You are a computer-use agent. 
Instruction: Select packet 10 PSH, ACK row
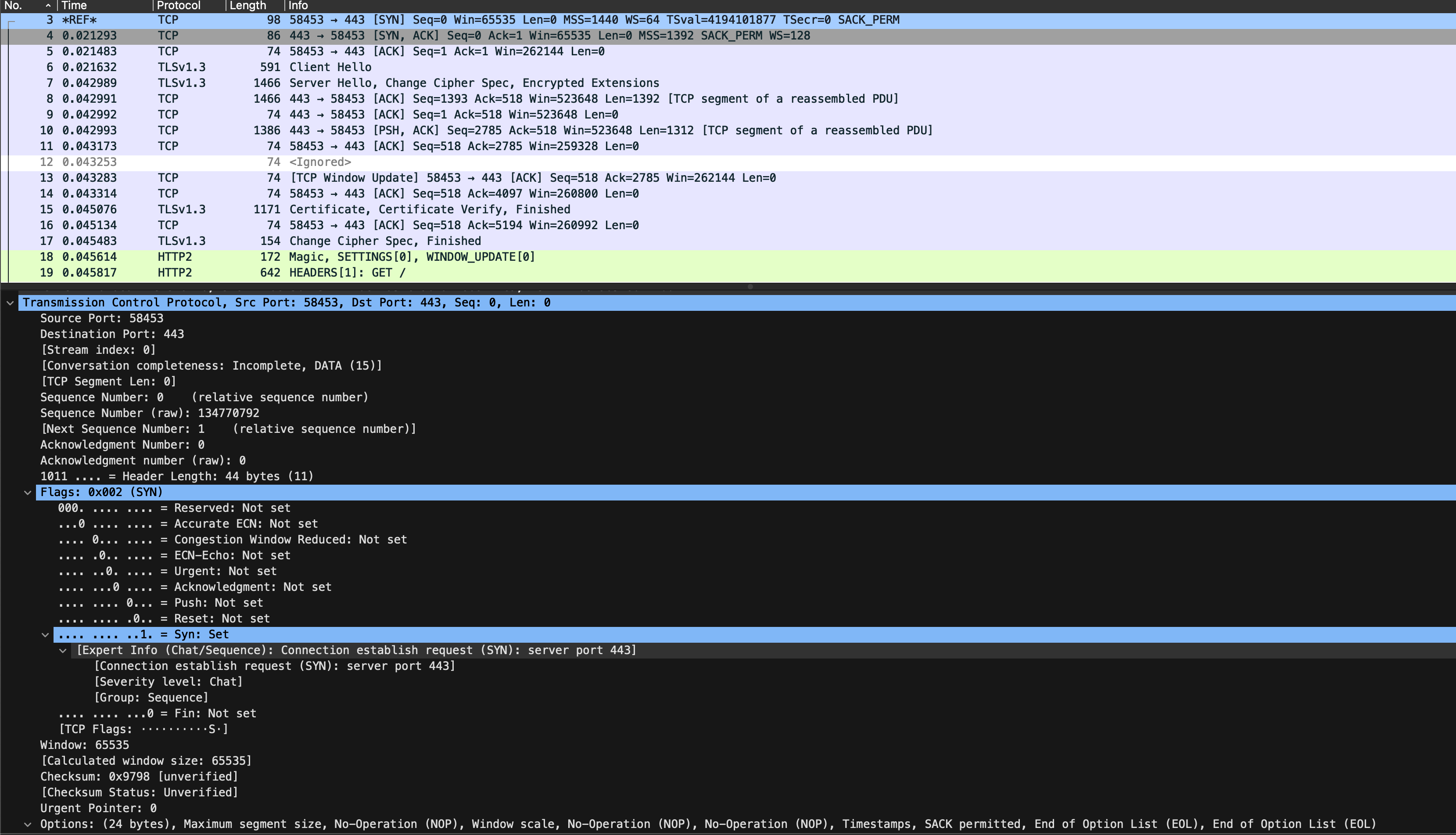tap(728, 131)
